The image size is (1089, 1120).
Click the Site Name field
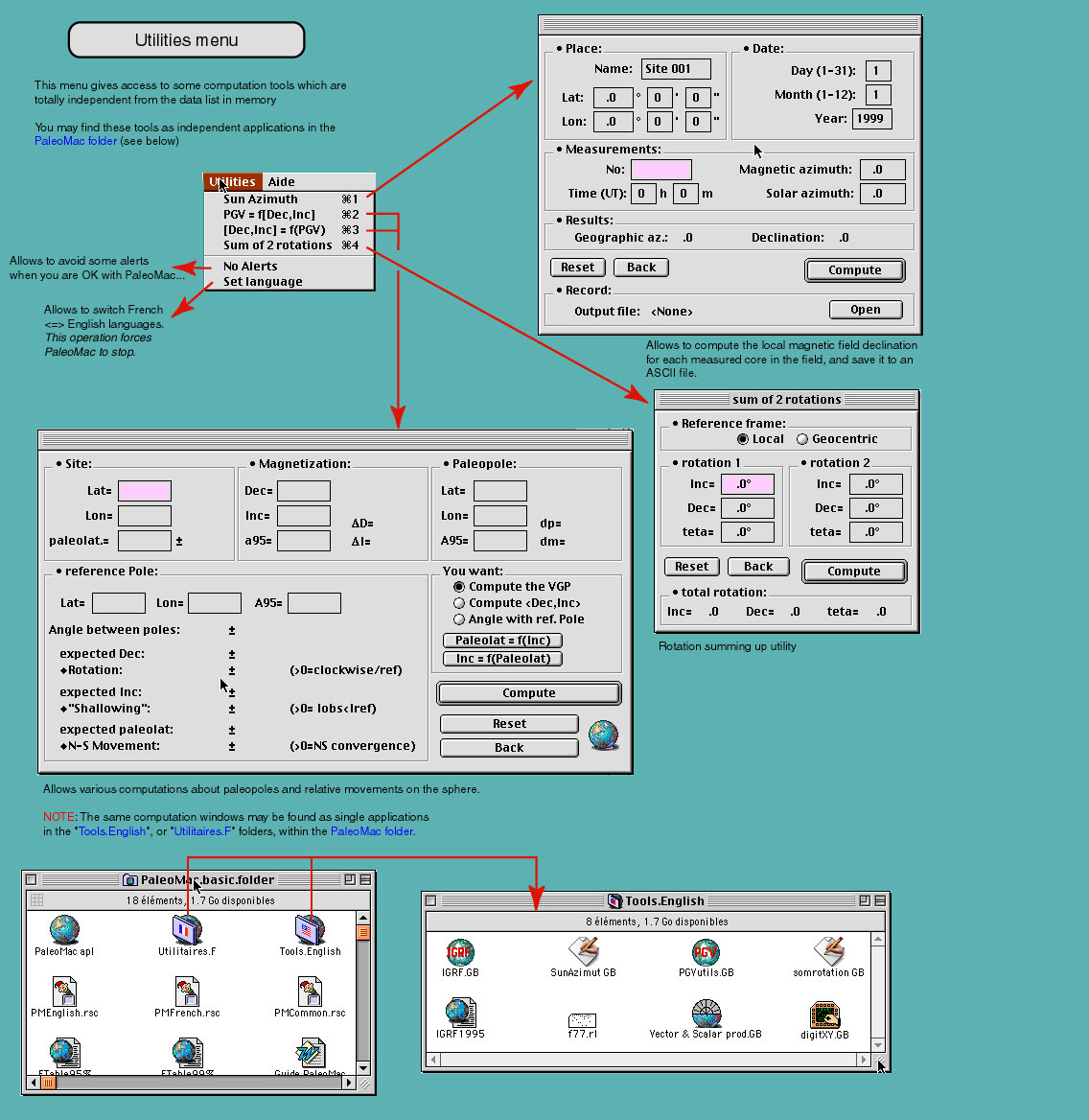[x=676, y=69]
